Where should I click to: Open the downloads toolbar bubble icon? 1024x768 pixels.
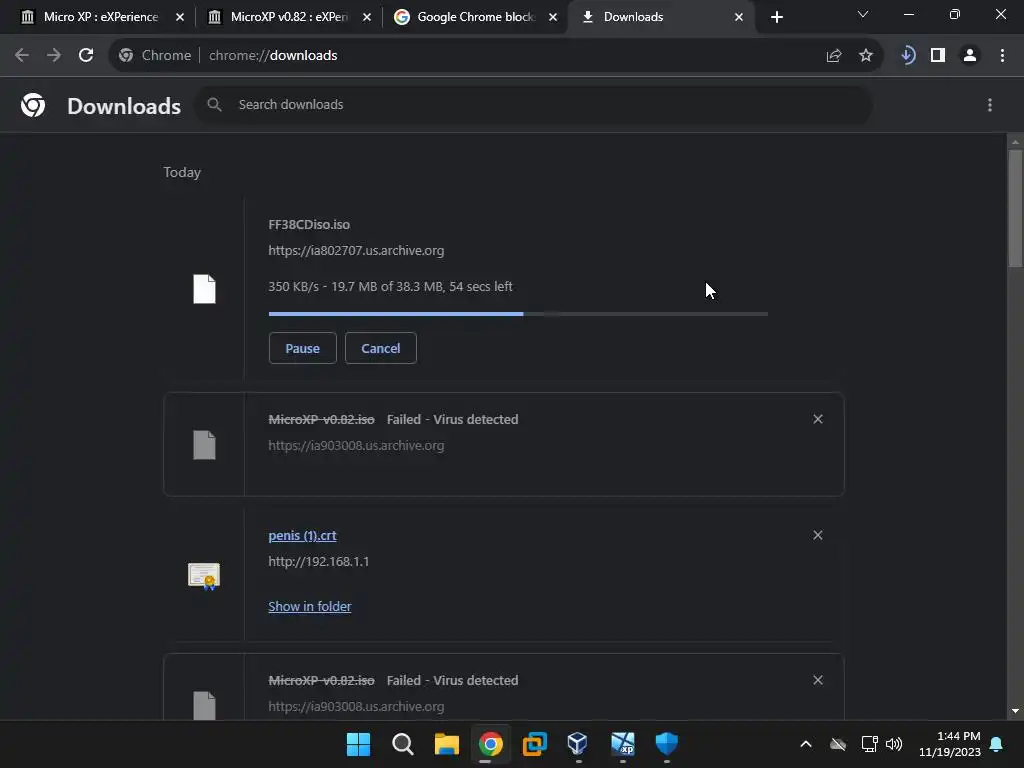pyautogui.click(x=907, y=56)
